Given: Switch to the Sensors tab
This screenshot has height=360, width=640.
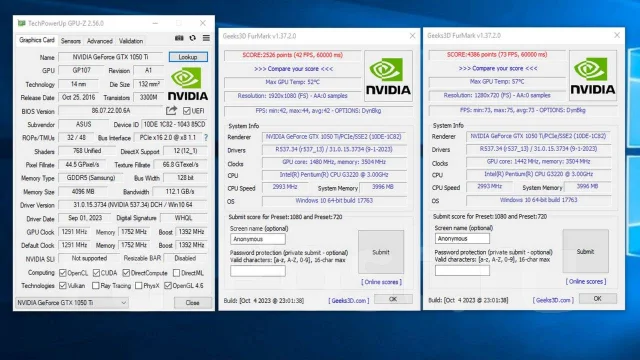Looking at the screenshot, I should pos(71,41).
